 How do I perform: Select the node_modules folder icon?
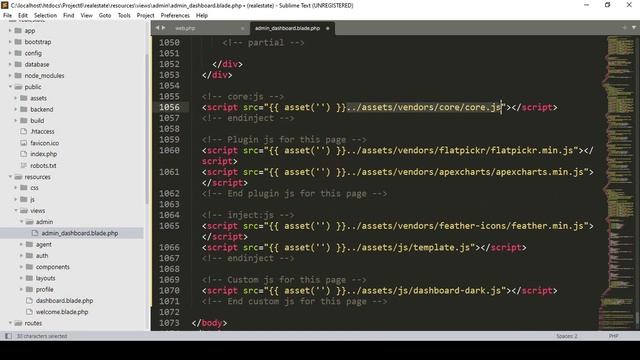pyautogui.click(x=18, y=76)
